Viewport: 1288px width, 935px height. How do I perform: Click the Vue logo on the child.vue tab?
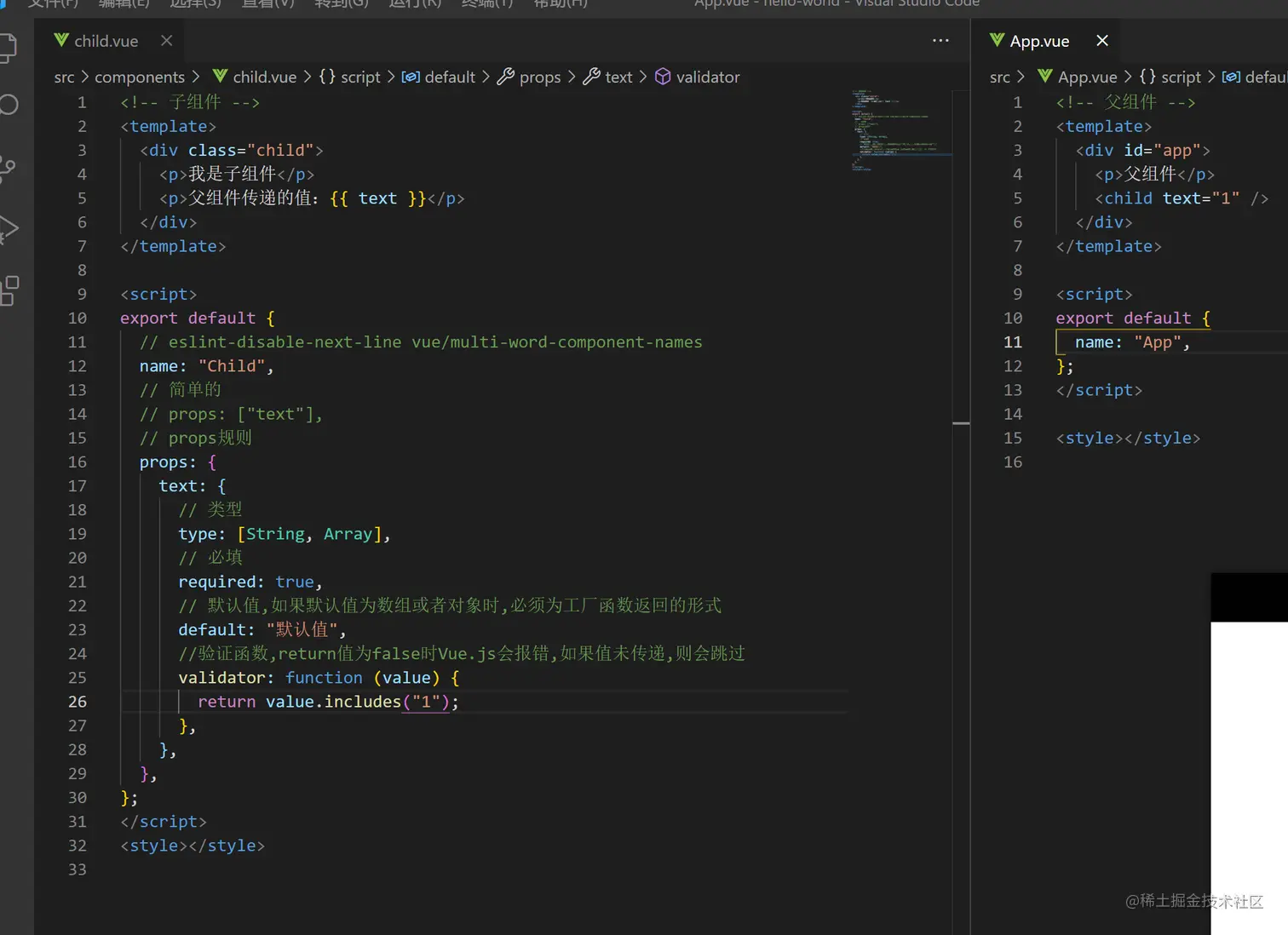(60, 40)
